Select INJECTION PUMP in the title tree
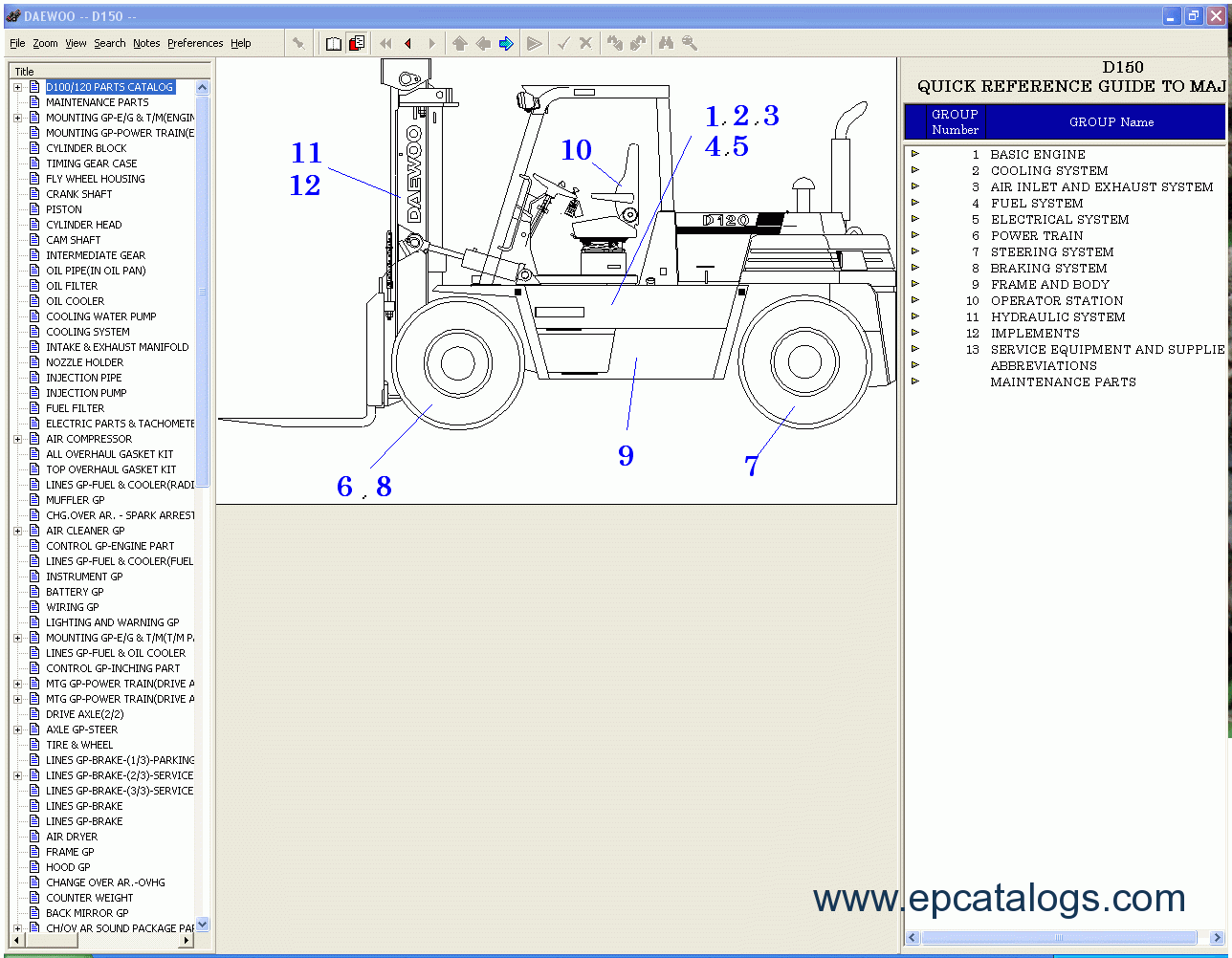The height and width of the screenshot is (958, 1232). (x=86, y=393)
